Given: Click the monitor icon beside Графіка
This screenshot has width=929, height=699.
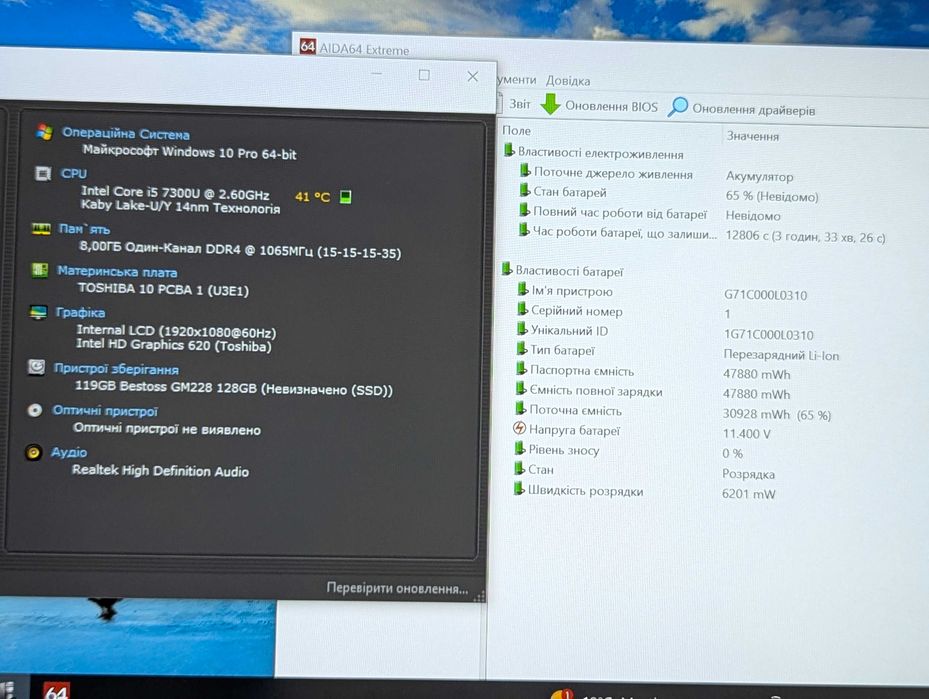Looking at the screenshot, I should tap(38, 312).
